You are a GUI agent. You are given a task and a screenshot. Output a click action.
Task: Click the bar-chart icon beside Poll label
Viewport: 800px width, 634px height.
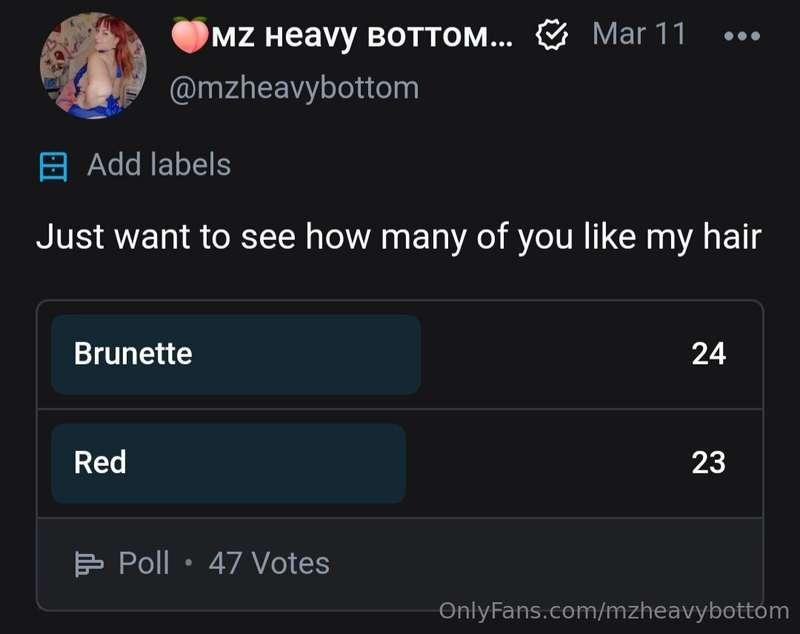pyautogui.click(x=90, y=563)
